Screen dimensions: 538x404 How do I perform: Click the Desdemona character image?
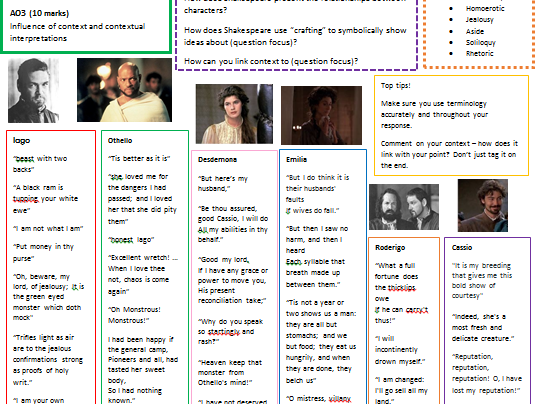pyautogui.click(x=234, y=114)
